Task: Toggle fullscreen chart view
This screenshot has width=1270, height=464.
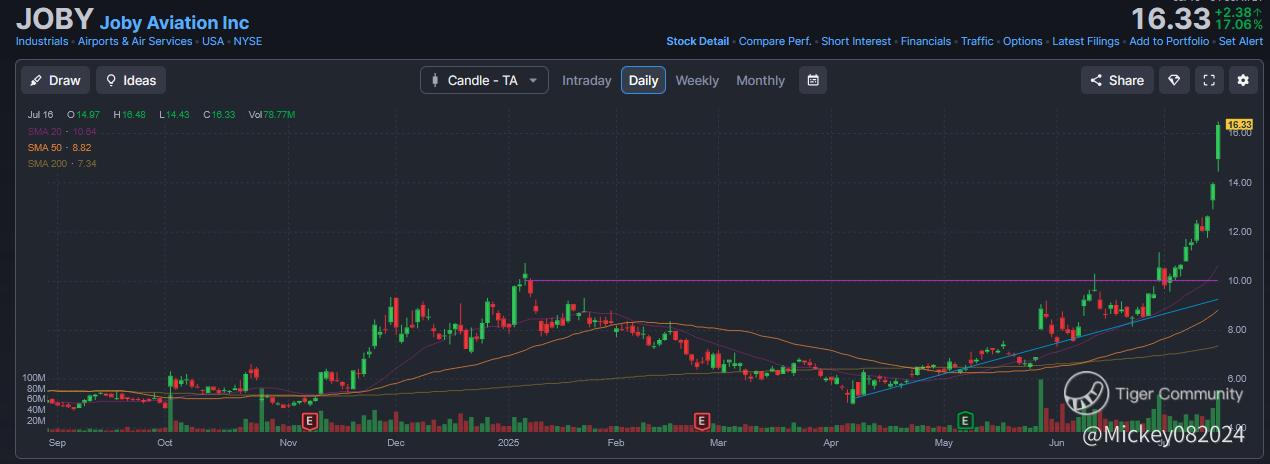Action: 1209,80
